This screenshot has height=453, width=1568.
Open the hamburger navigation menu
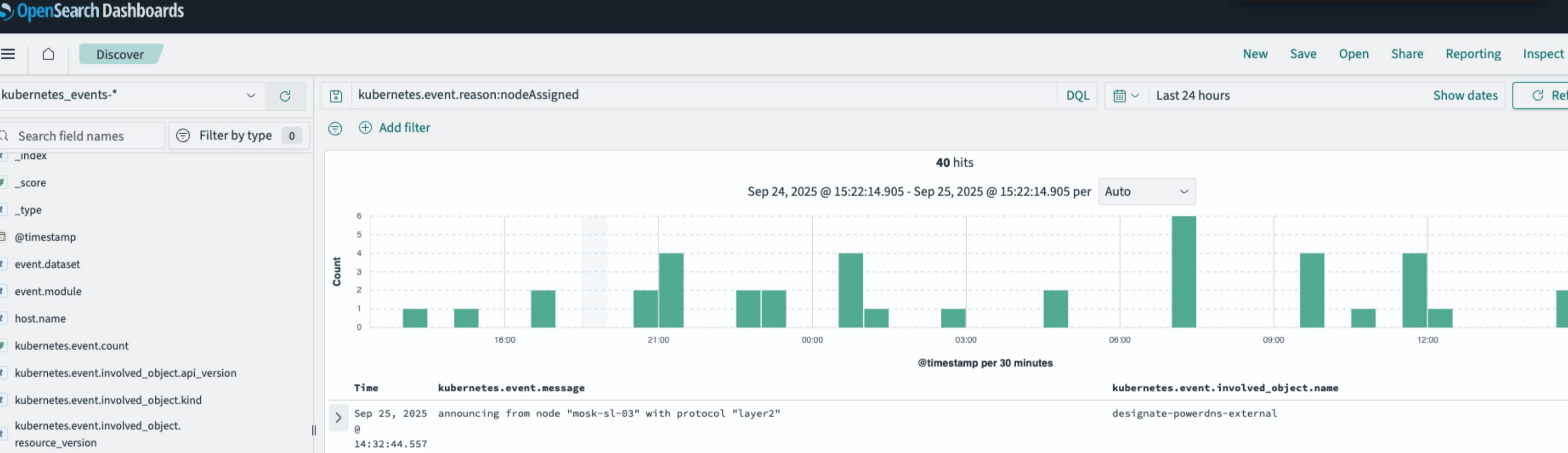[8, 54]
